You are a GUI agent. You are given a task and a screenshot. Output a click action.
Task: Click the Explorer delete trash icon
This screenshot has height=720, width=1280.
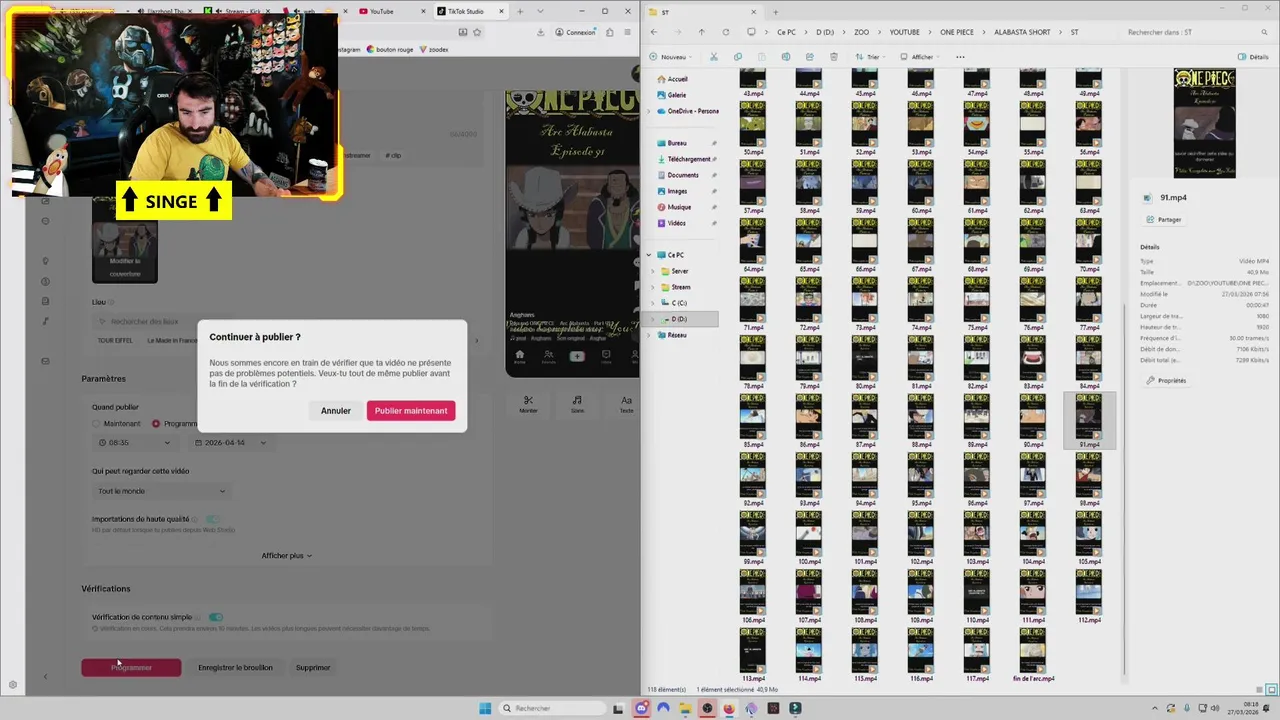pyautogui.click(x=834, y=57)
